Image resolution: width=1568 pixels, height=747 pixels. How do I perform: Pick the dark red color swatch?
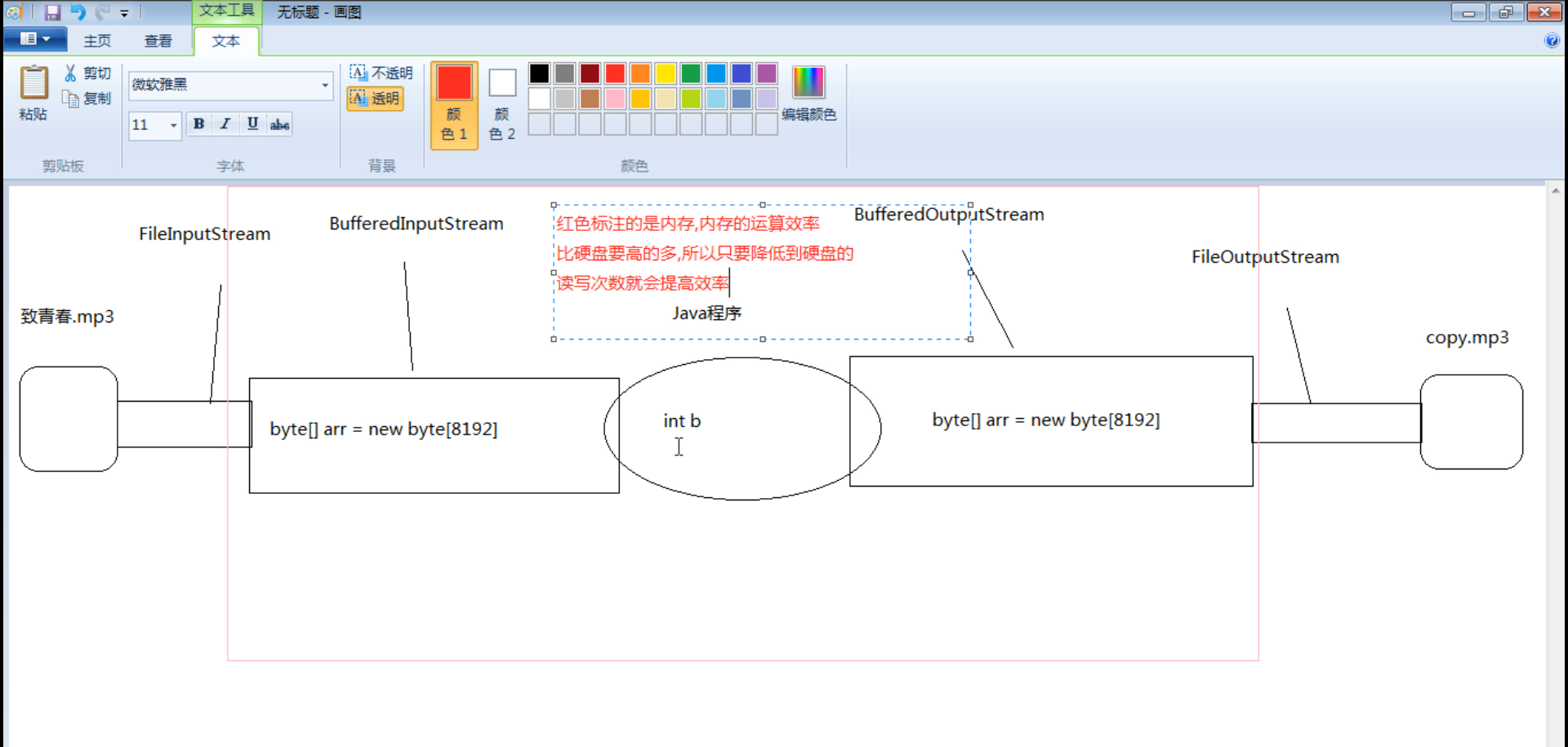(590, 73)
